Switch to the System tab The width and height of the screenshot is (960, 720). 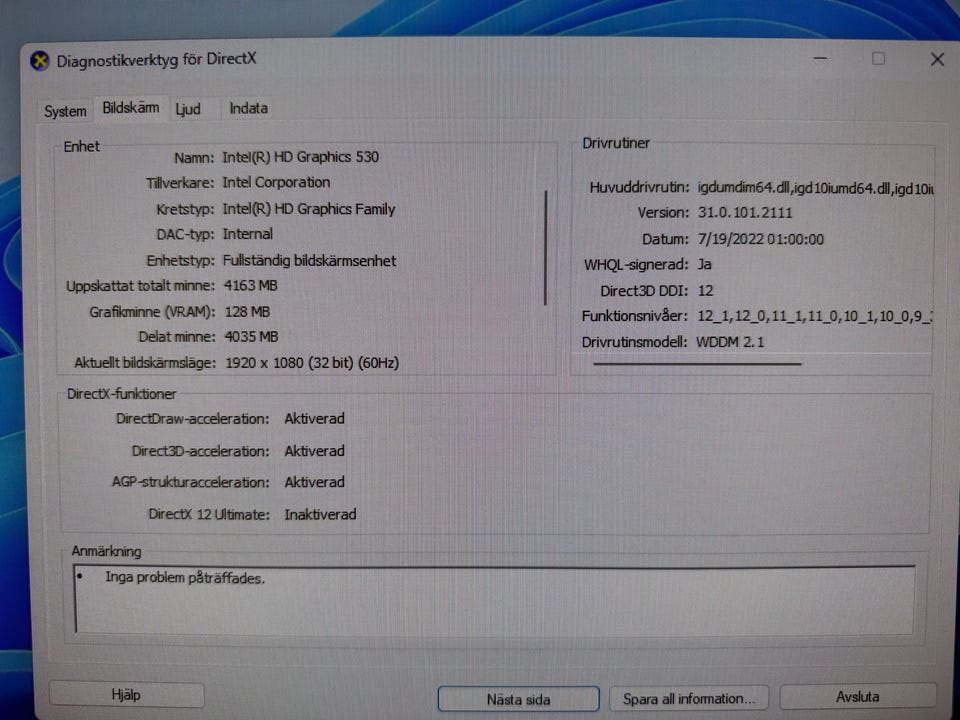pyautogui.click(x=65, y=111)
